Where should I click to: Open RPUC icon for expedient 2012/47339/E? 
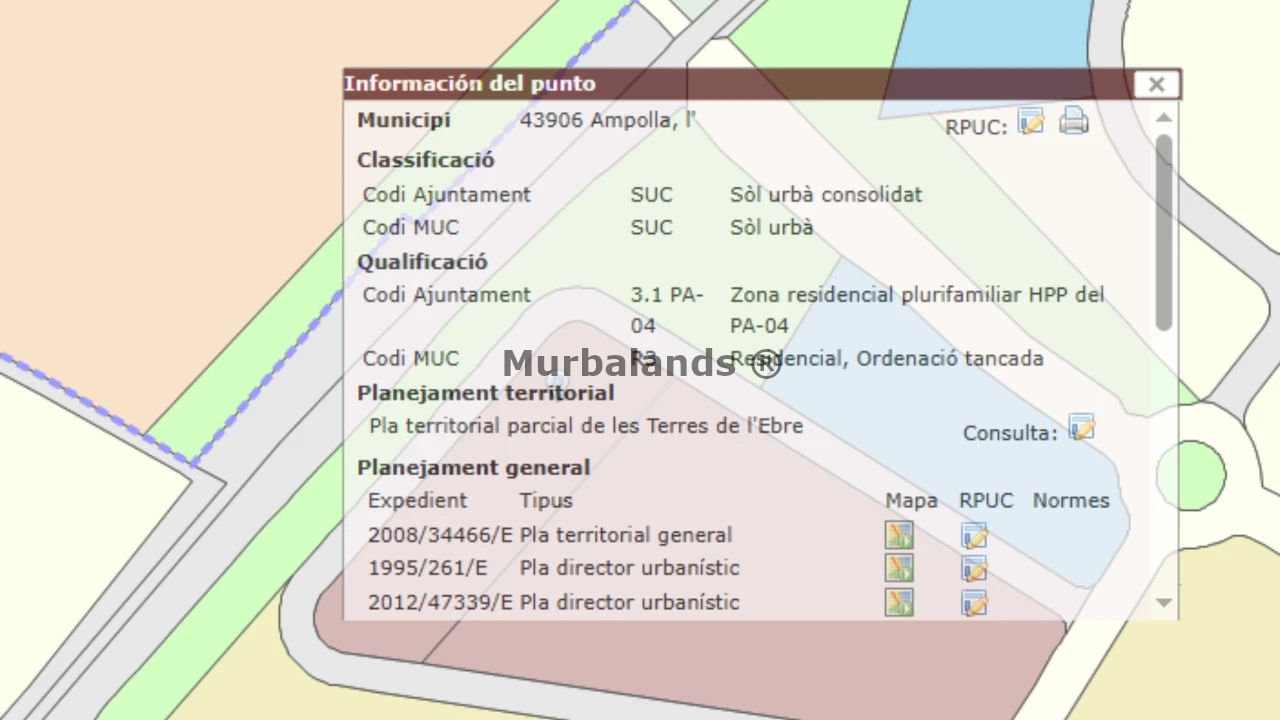tap(974, 603)
